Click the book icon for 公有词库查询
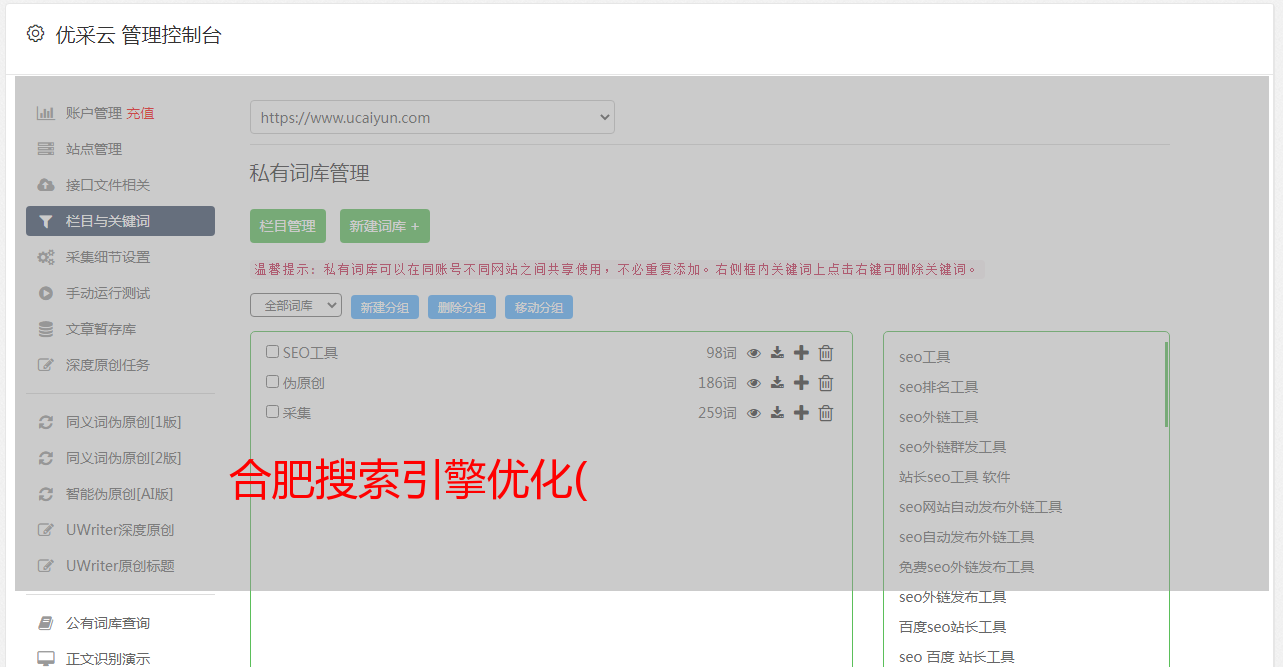 pos(45,623)
